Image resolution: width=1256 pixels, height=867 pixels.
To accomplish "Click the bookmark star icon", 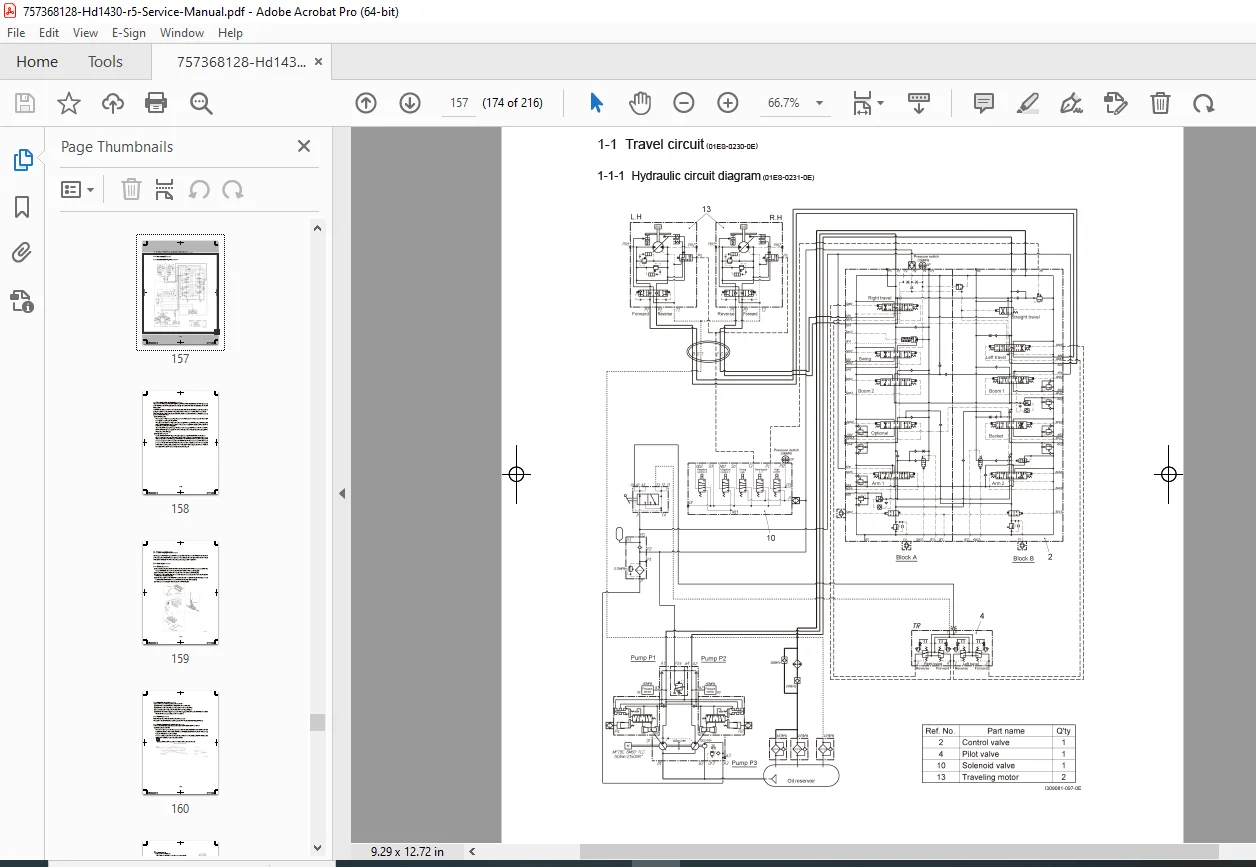I will coord(68,103).
